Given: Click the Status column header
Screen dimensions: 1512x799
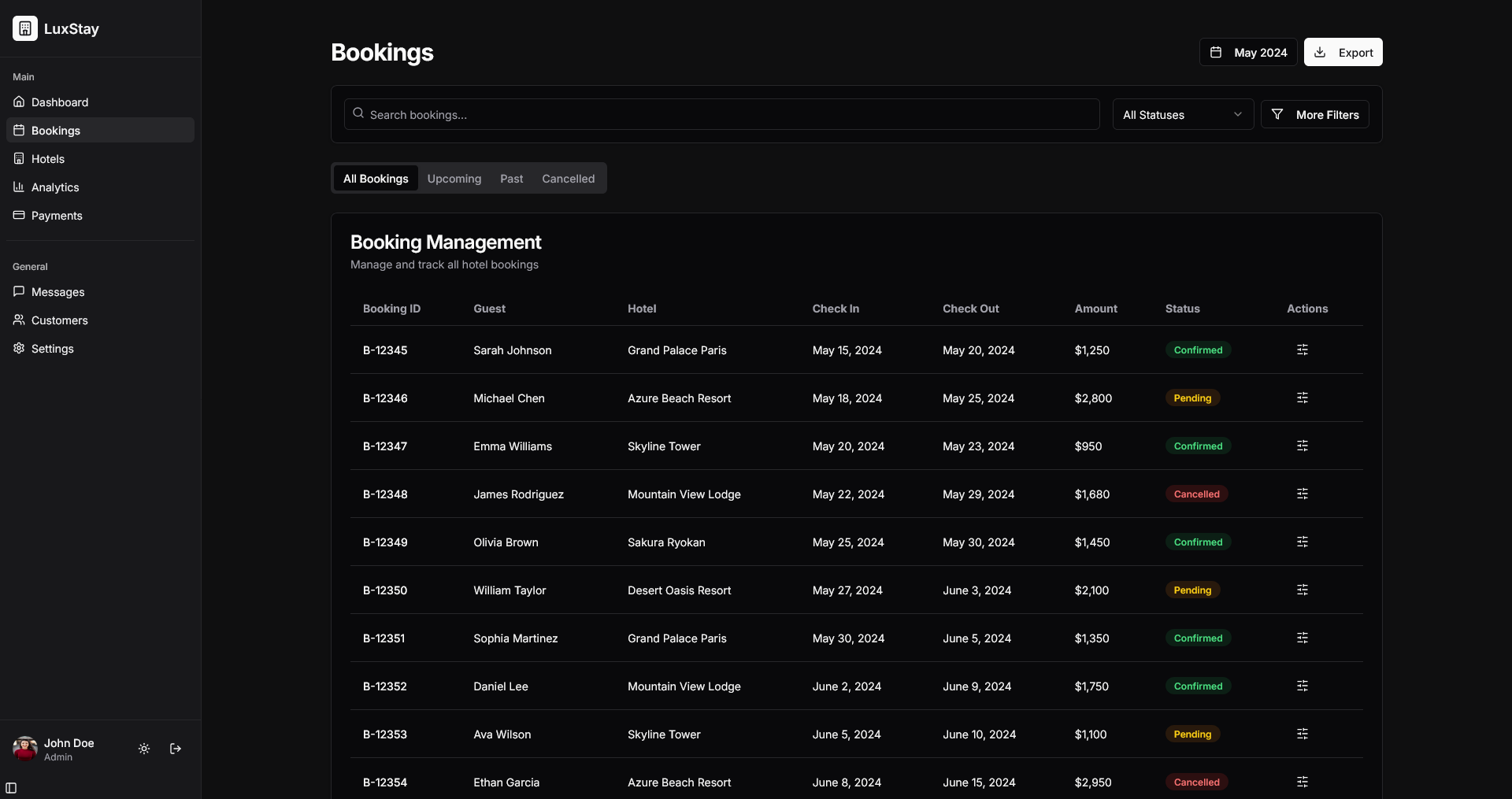Looking at the screenshot, I should tap(1183, 309).
